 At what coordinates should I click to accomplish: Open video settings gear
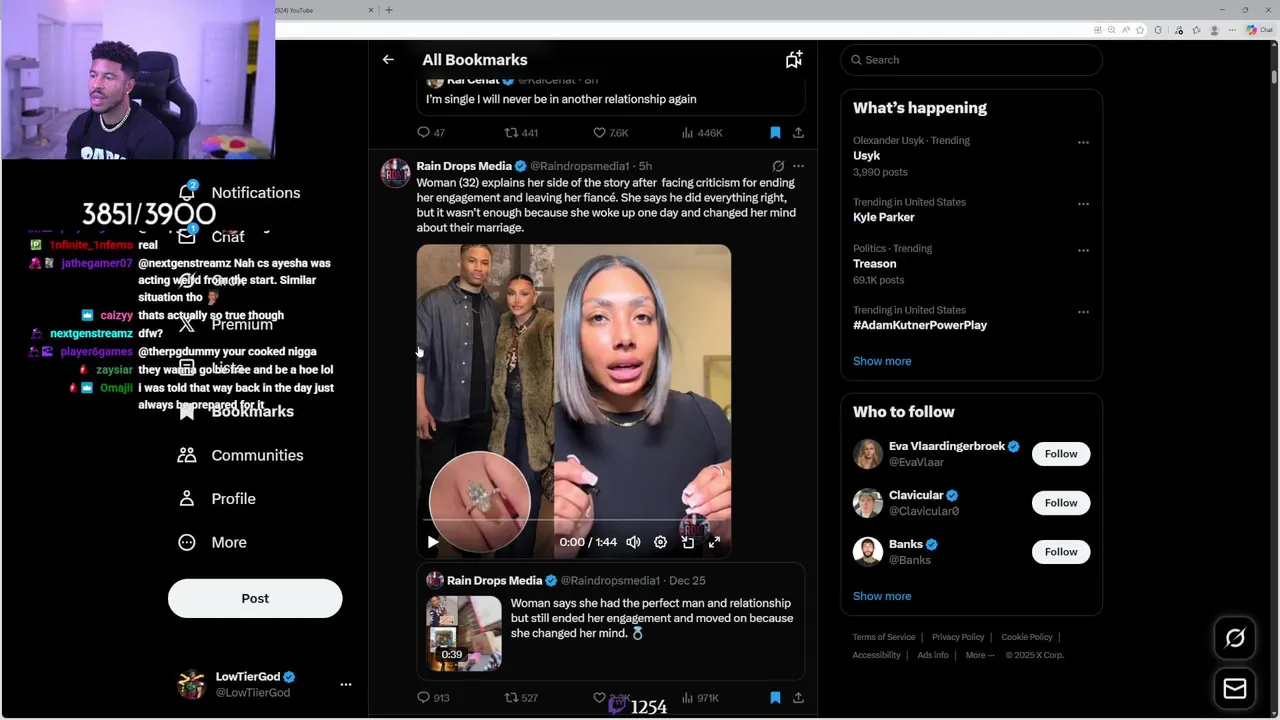[x=660, y=542]
